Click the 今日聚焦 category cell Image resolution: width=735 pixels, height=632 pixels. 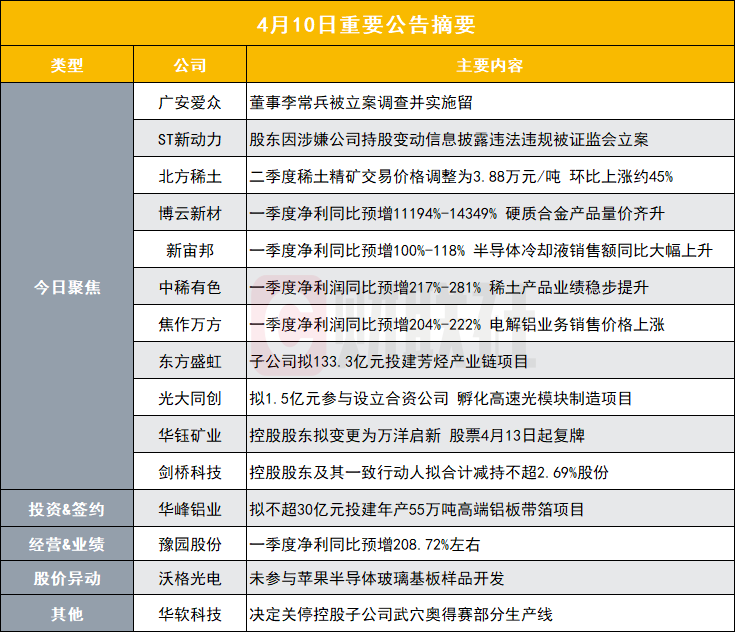coord(67,286)
